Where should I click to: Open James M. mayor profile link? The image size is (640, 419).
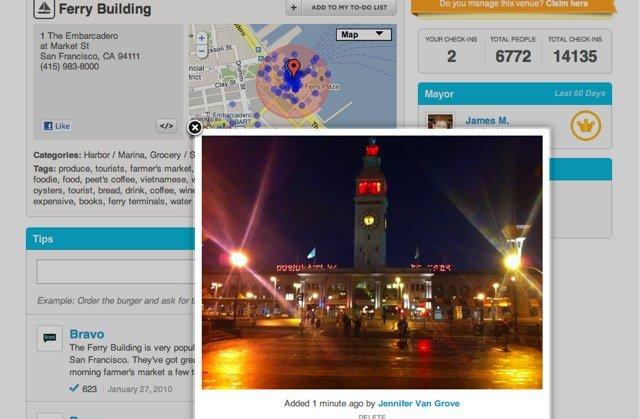[x=487, y=121]
